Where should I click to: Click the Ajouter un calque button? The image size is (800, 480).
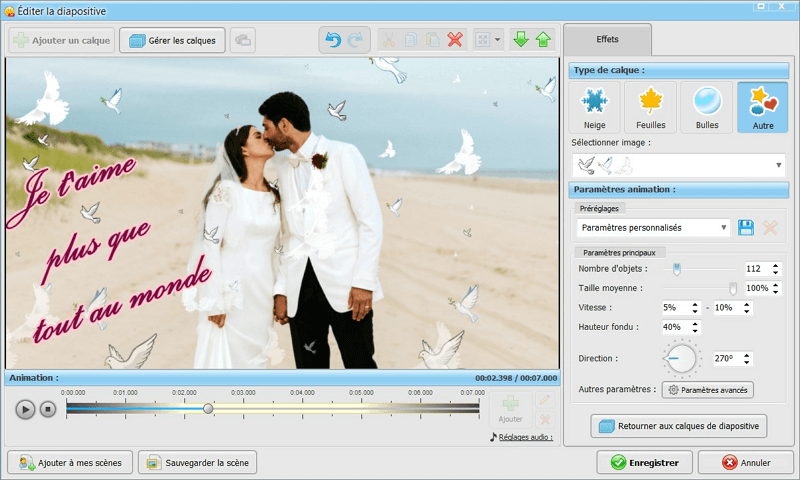(62, 40)
